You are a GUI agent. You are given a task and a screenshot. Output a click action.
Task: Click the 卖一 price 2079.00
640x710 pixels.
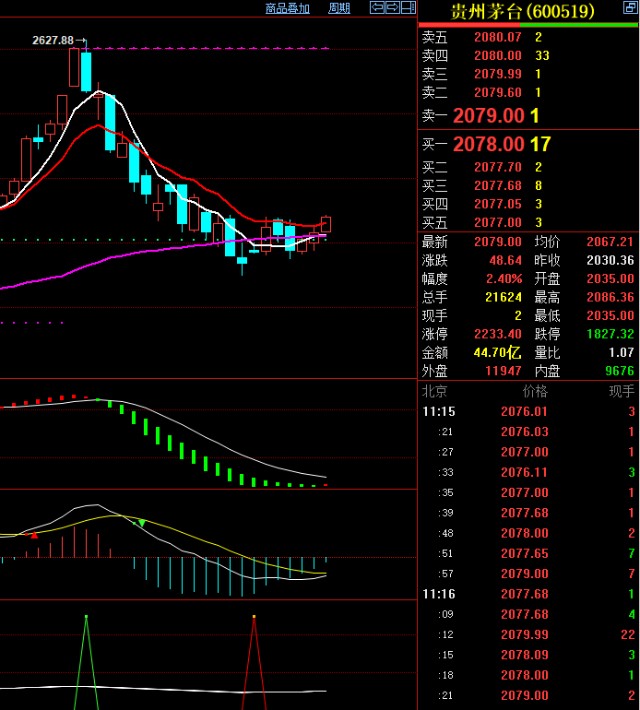coord(488,116)
